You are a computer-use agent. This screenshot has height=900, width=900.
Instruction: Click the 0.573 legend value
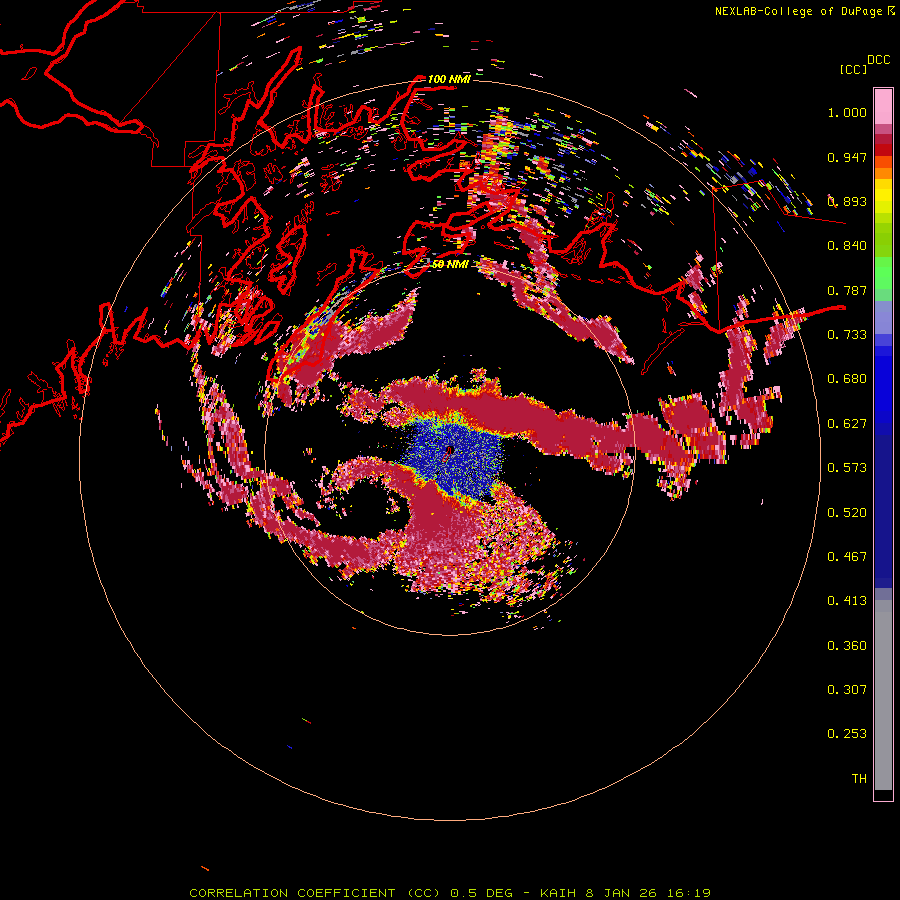coord(847,468)
